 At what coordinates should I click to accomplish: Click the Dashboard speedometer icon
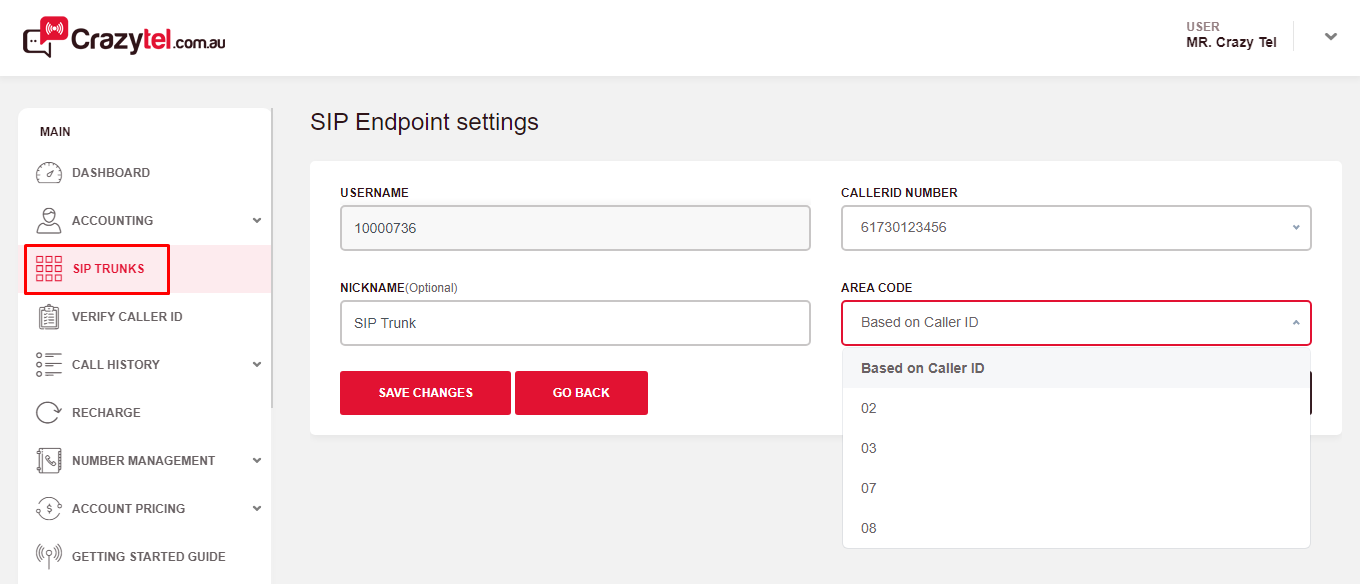pyautogui.click(x=49, y=173)
